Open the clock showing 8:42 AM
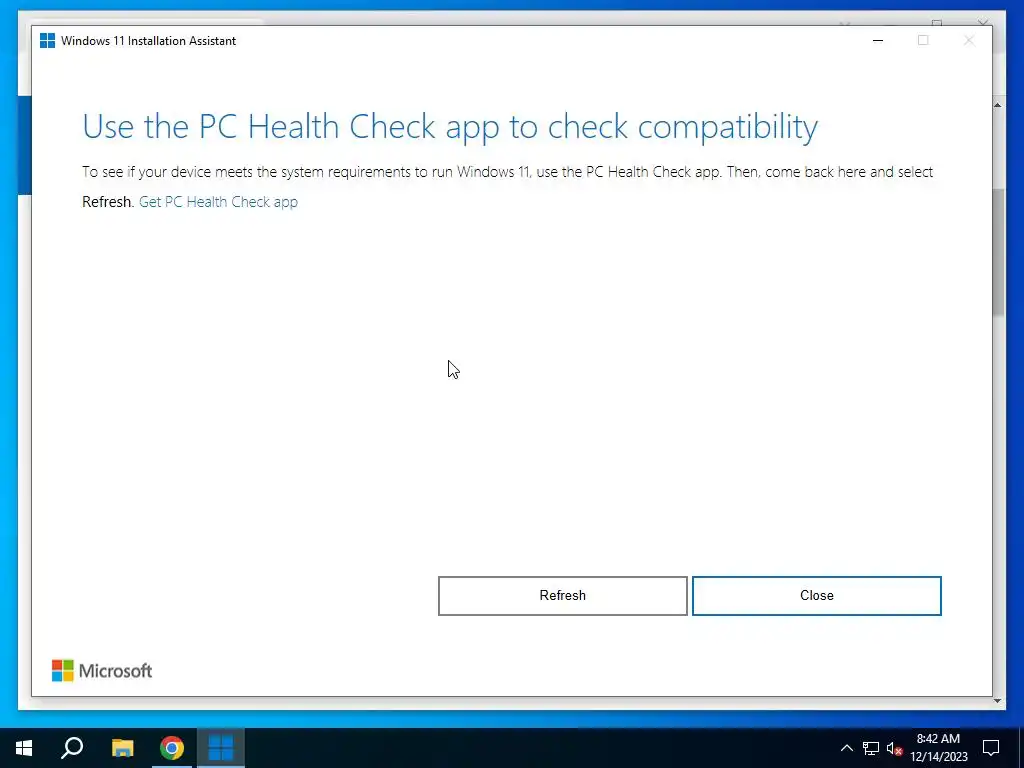 [x=938, y=748]
